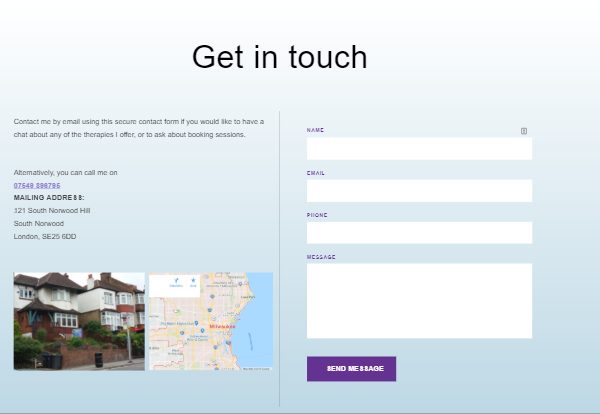Call the 07549 898795 phone link

(x=37, y=186)
